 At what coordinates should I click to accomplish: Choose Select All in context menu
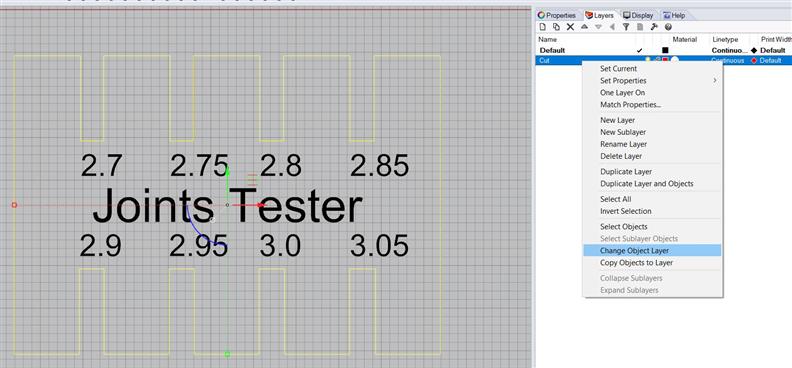(616, 199)
